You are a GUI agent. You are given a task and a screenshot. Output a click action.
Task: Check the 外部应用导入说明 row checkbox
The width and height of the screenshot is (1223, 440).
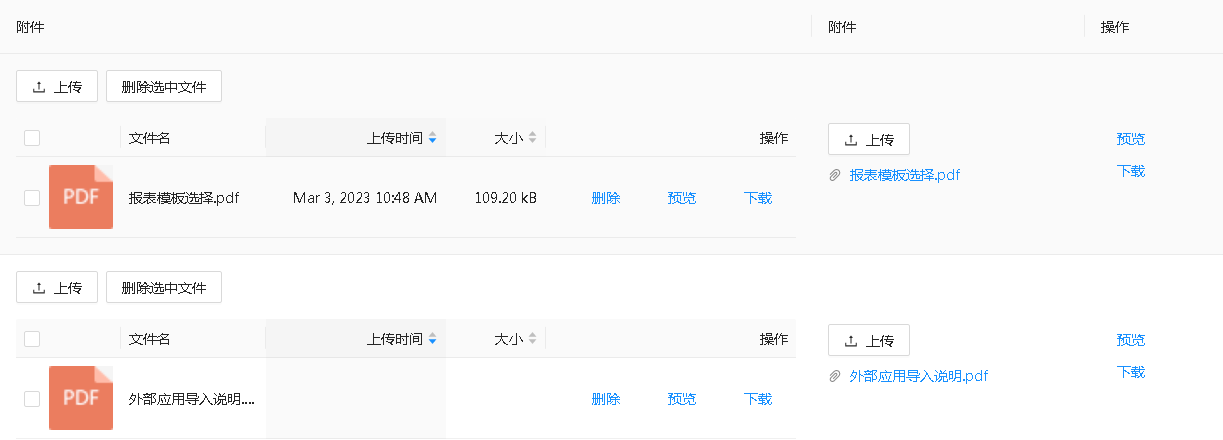pyautogui.click(x=32, y=399)
